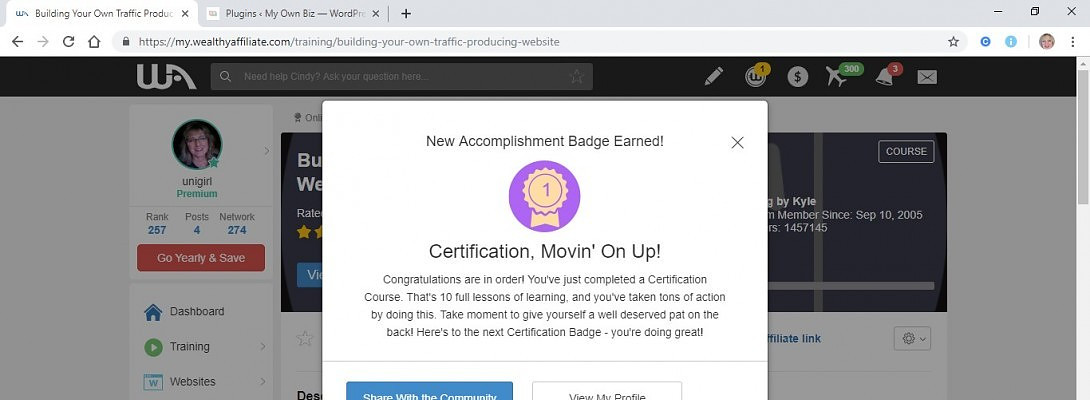The image size is (1090, 400).
Task: Click the browser reload button
Action: pyautogui.click(x=69, y=42)
